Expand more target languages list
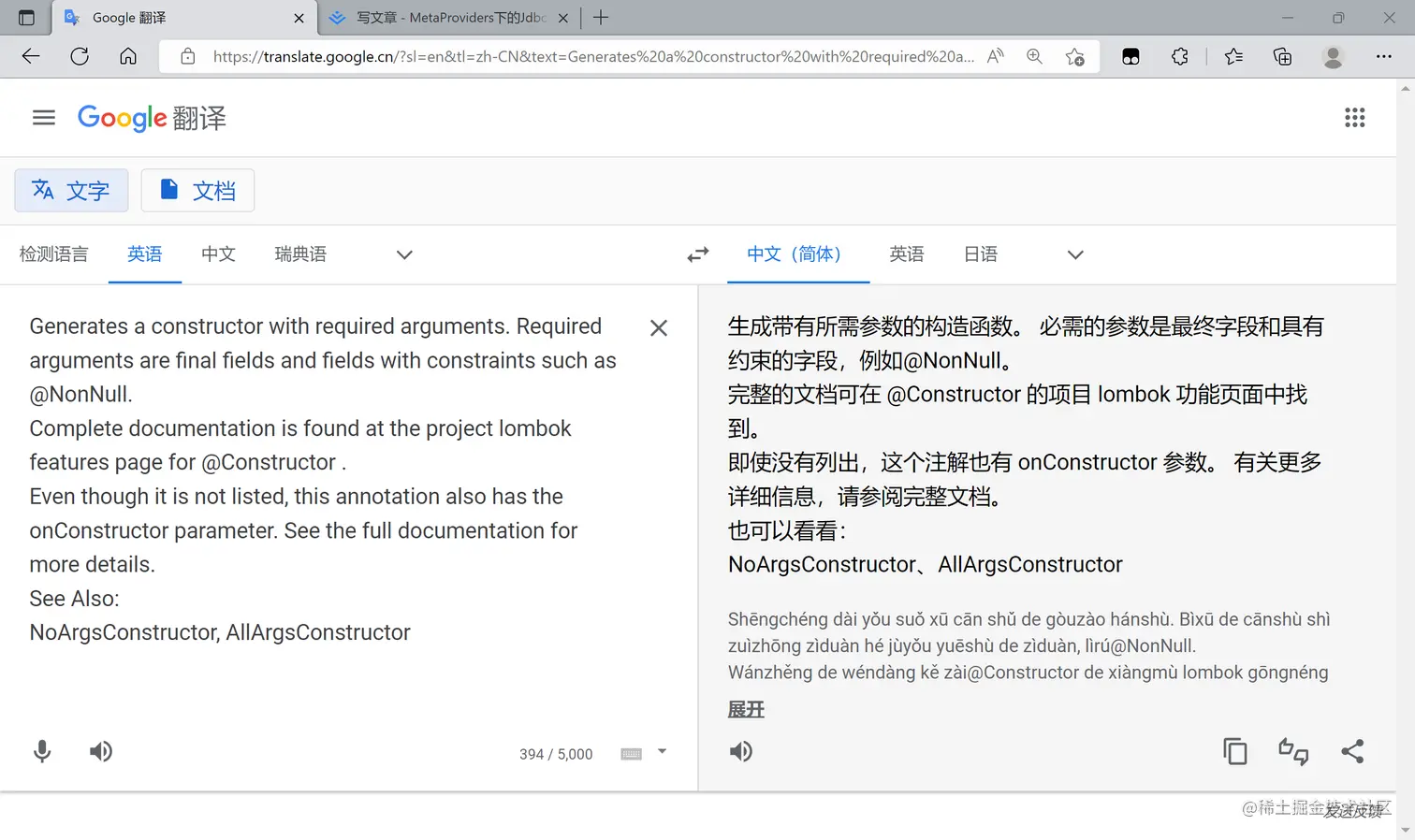This screenshot has height=840, width=1415. tap(1075, 254)
